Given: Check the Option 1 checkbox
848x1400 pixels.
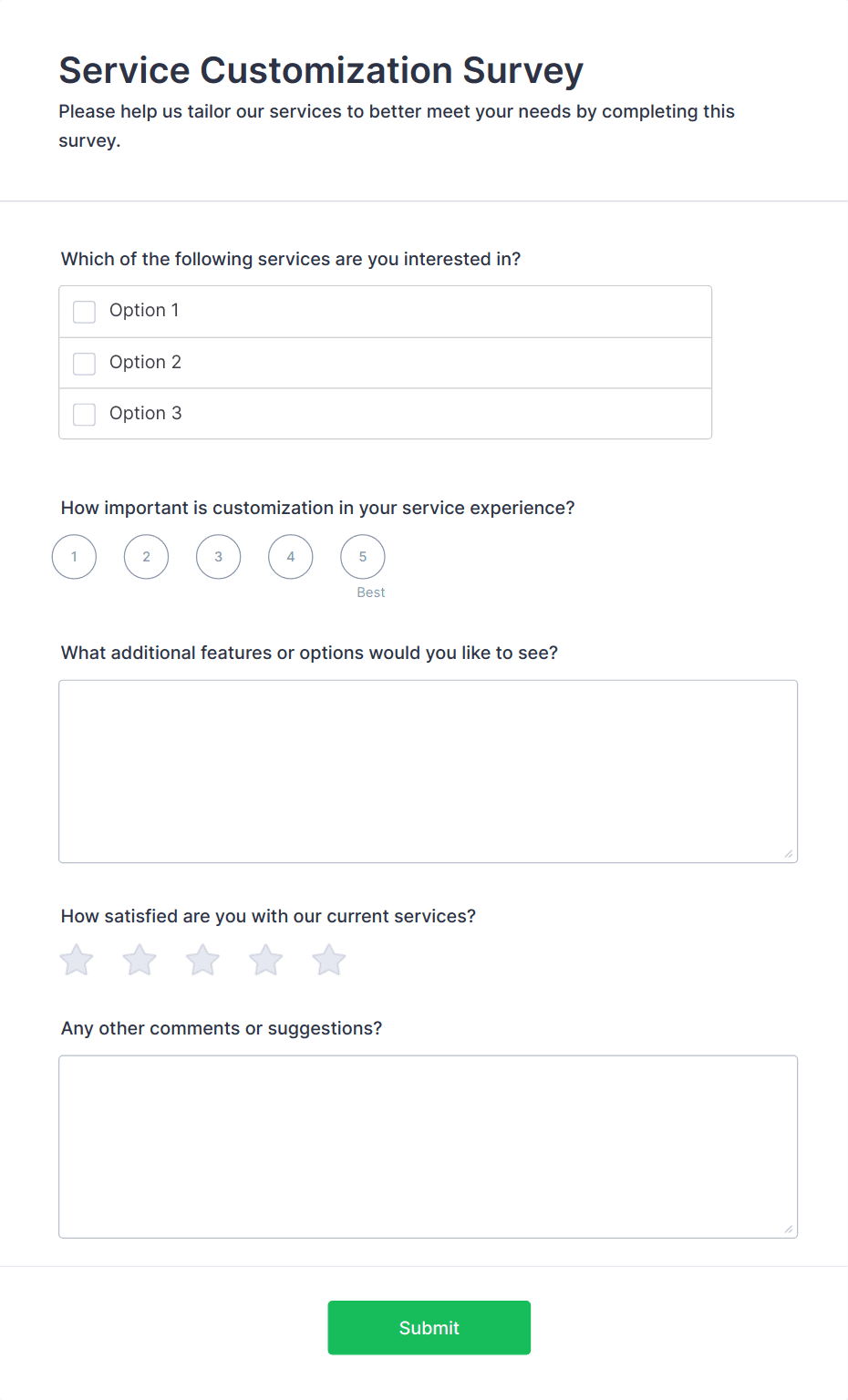Looking at the screenshot, I should click(83, 311).
